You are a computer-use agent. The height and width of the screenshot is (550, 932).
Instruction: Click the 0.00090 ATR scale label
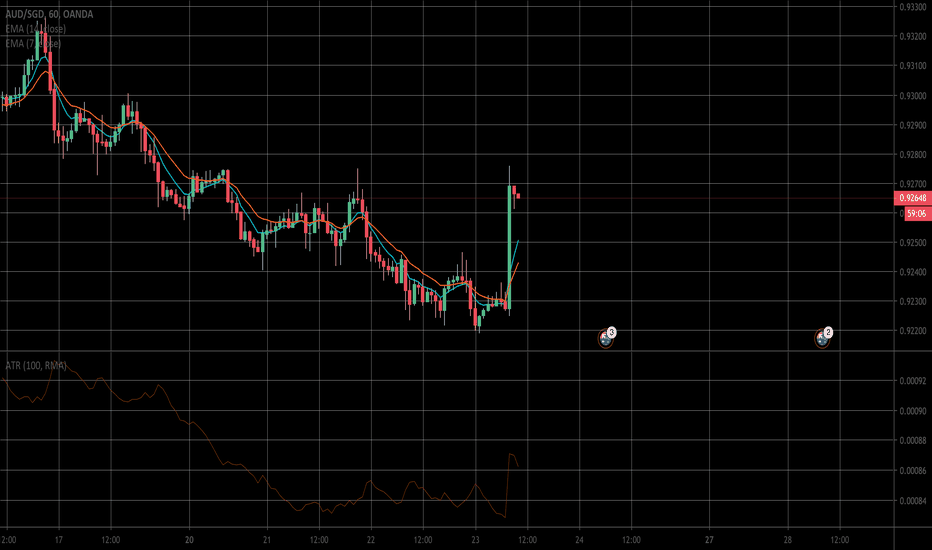(912, 411)
